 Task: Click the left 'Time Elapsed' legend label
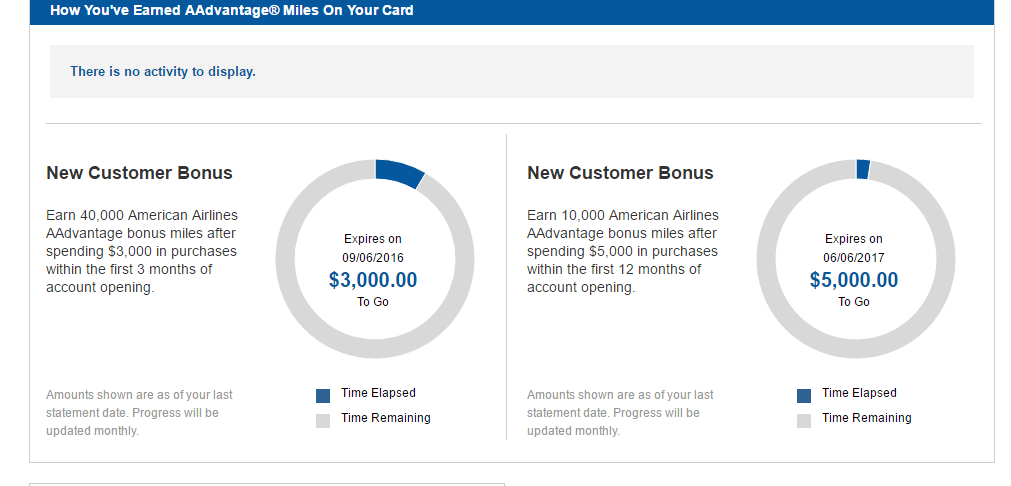[x=378, y=393]
